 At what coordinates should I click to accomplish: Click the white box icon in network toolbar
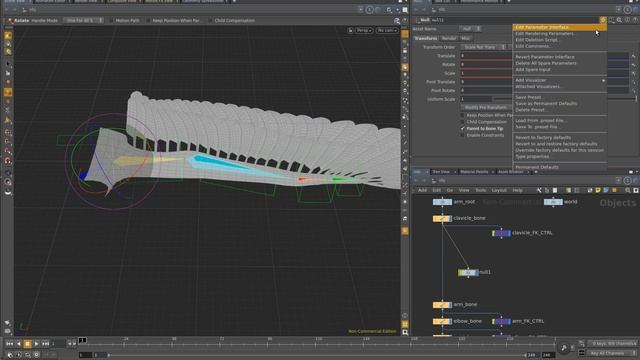click(555, 190)
